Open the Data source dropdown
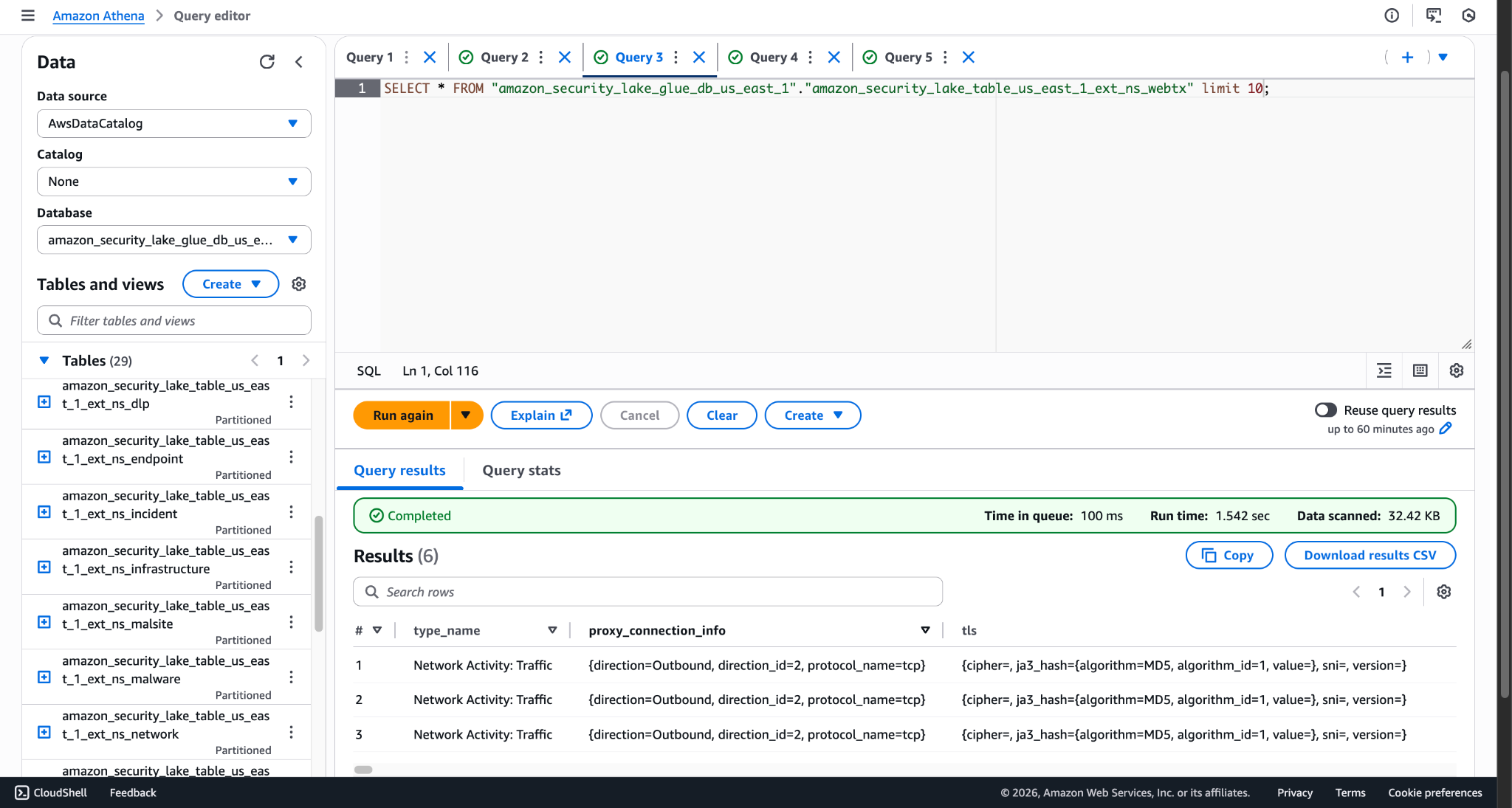This screenshot has width=1512, height=808. [174, 123]
